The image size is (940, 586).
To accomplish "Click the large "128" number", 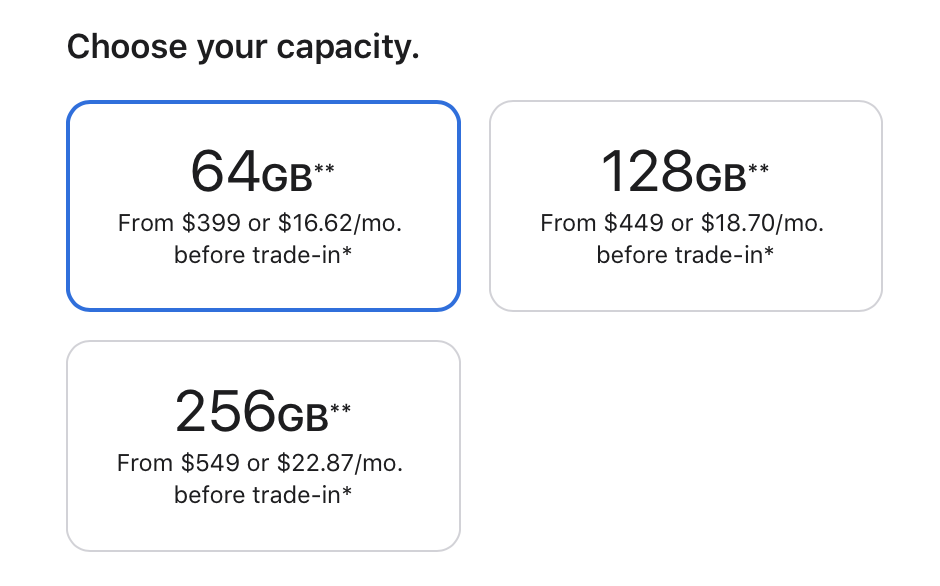I will pos(647,172).
